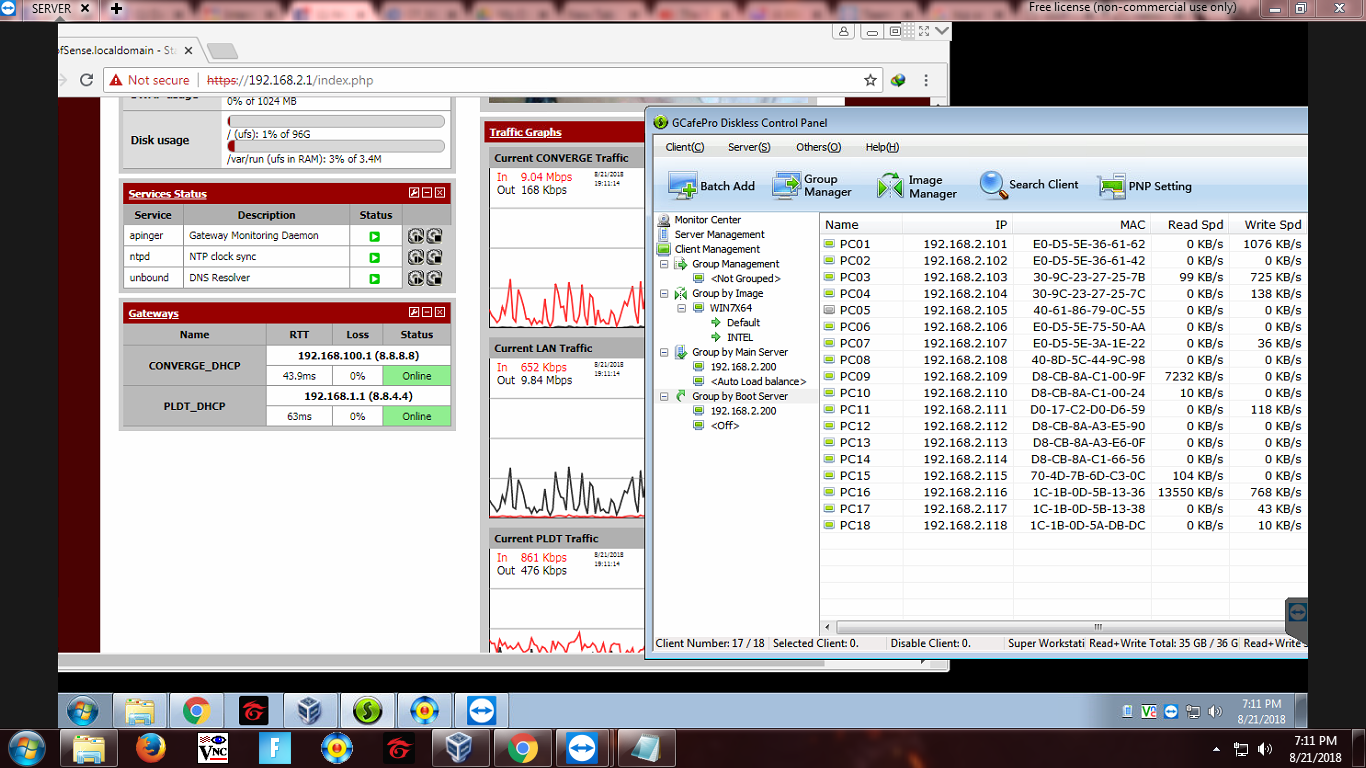Click Services Status widget wrench icon

414,193
